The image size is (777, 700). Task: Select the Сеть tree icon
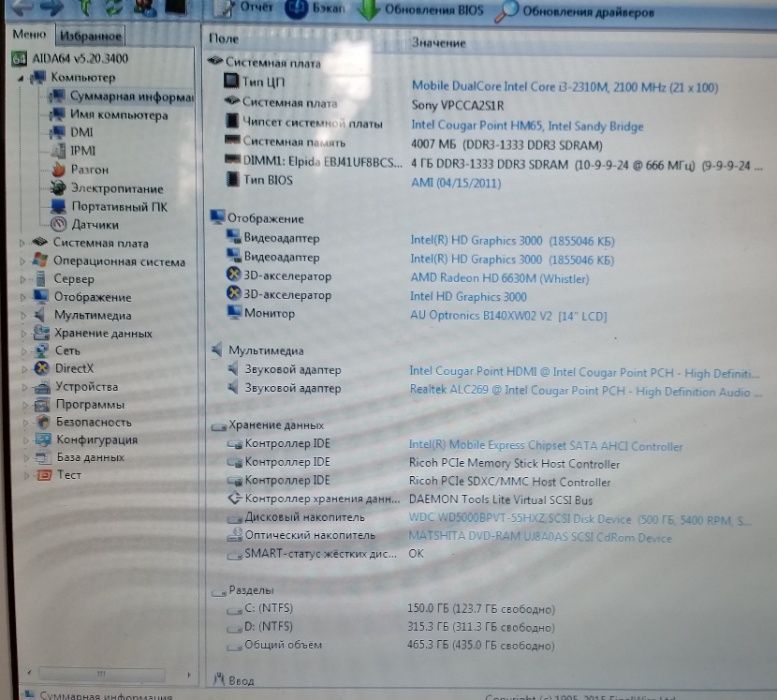click(x=42, y=350)
